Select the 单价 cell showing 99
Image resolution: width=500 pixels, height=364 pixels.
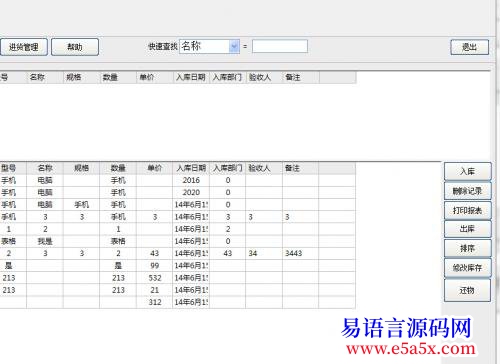[x=154, y=266]
